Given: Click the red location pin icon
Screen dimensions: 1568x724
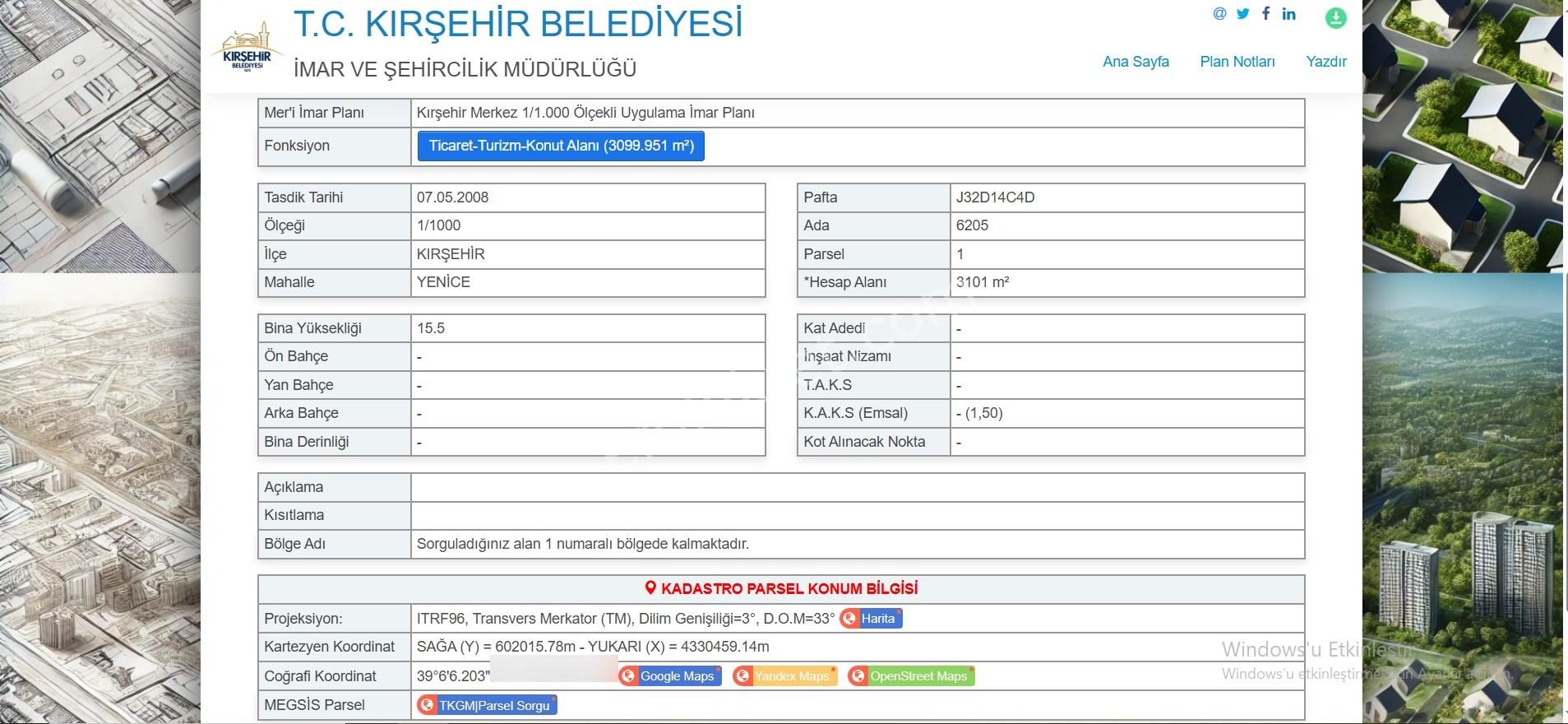Looking at the screenshot, I should (650, 588).
